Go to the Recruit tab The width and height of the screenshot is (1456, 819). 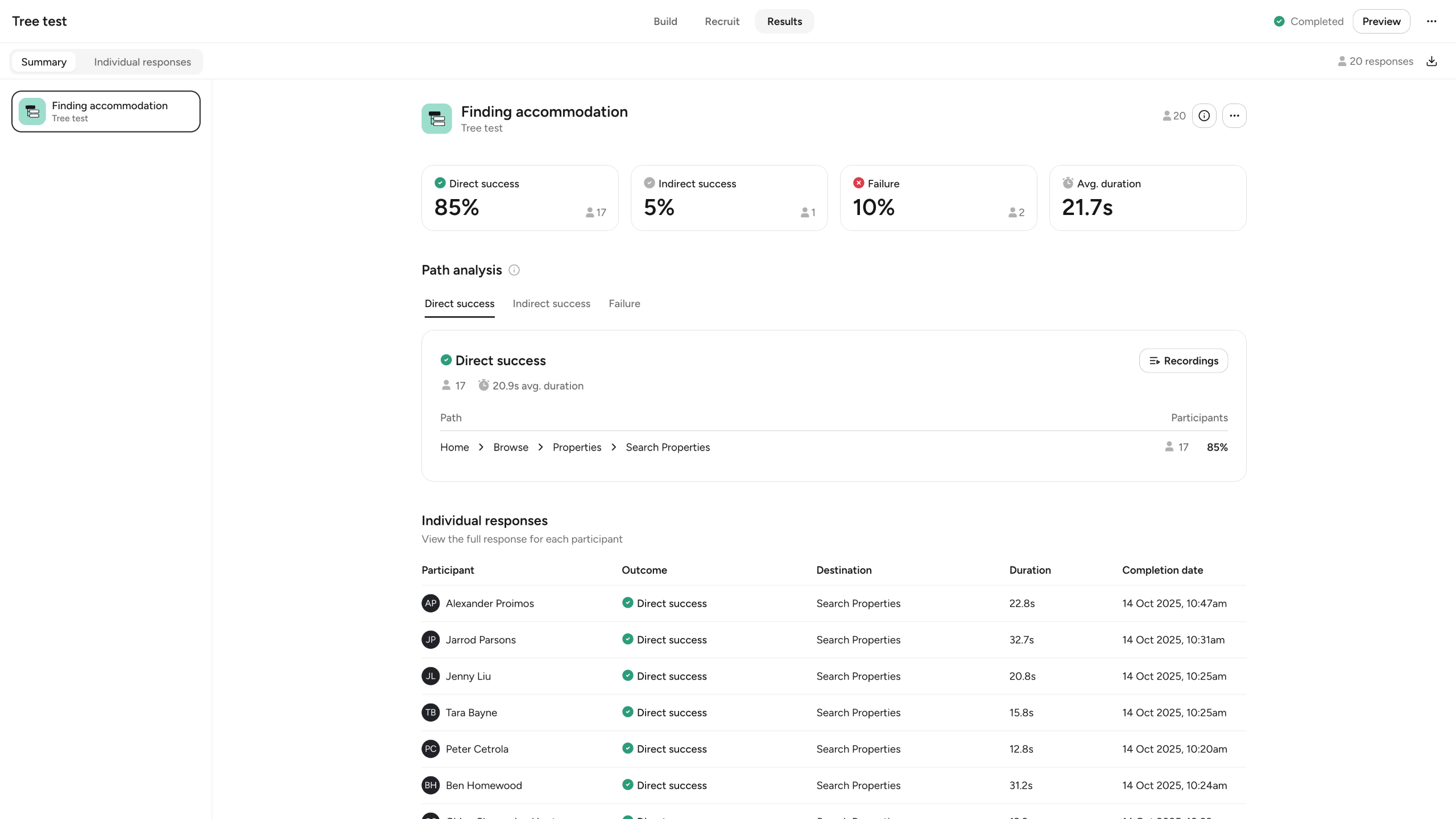point(722,22)
